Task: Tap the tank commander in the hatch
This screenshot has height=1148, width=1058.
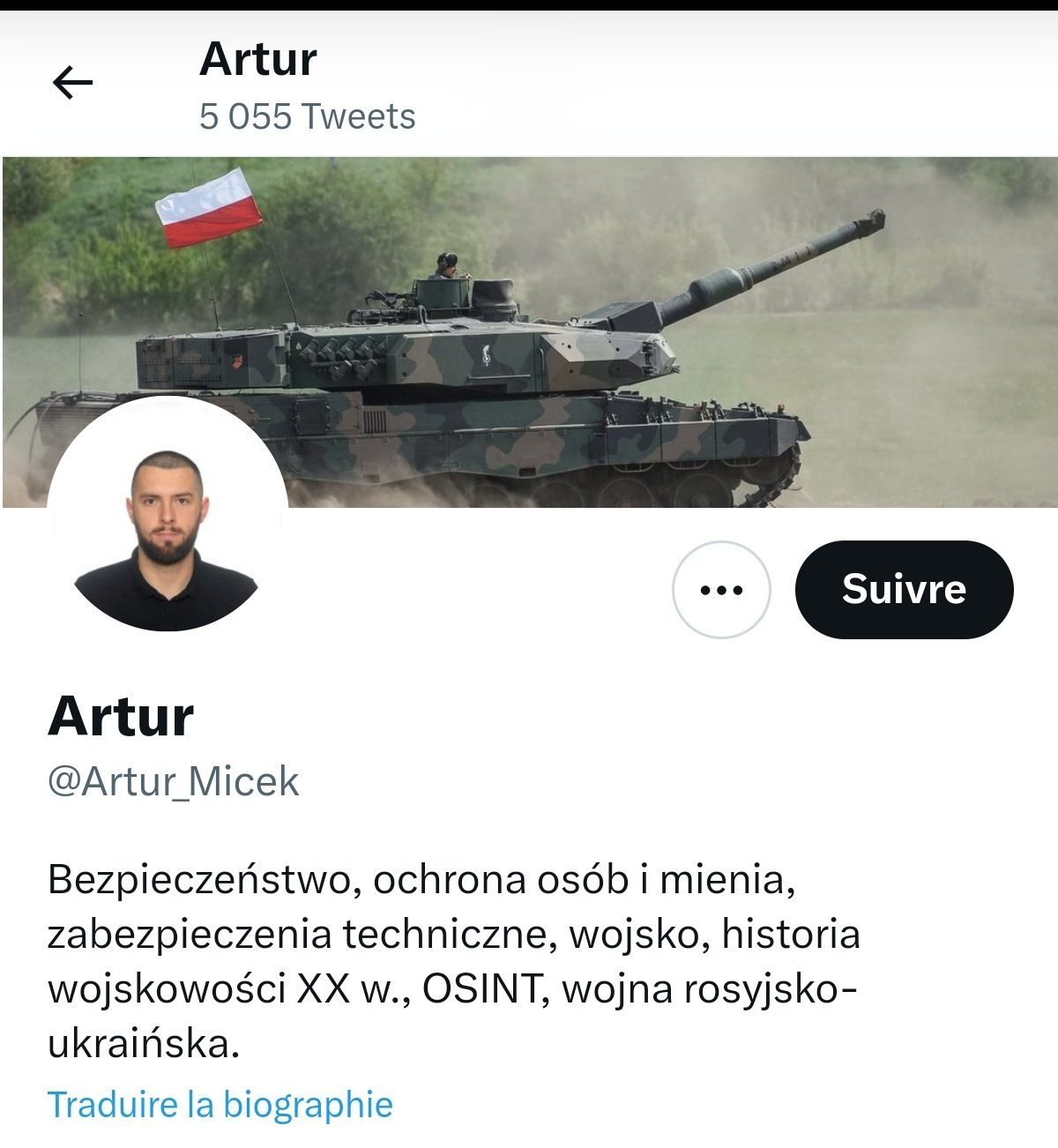Action: (448, 265)
